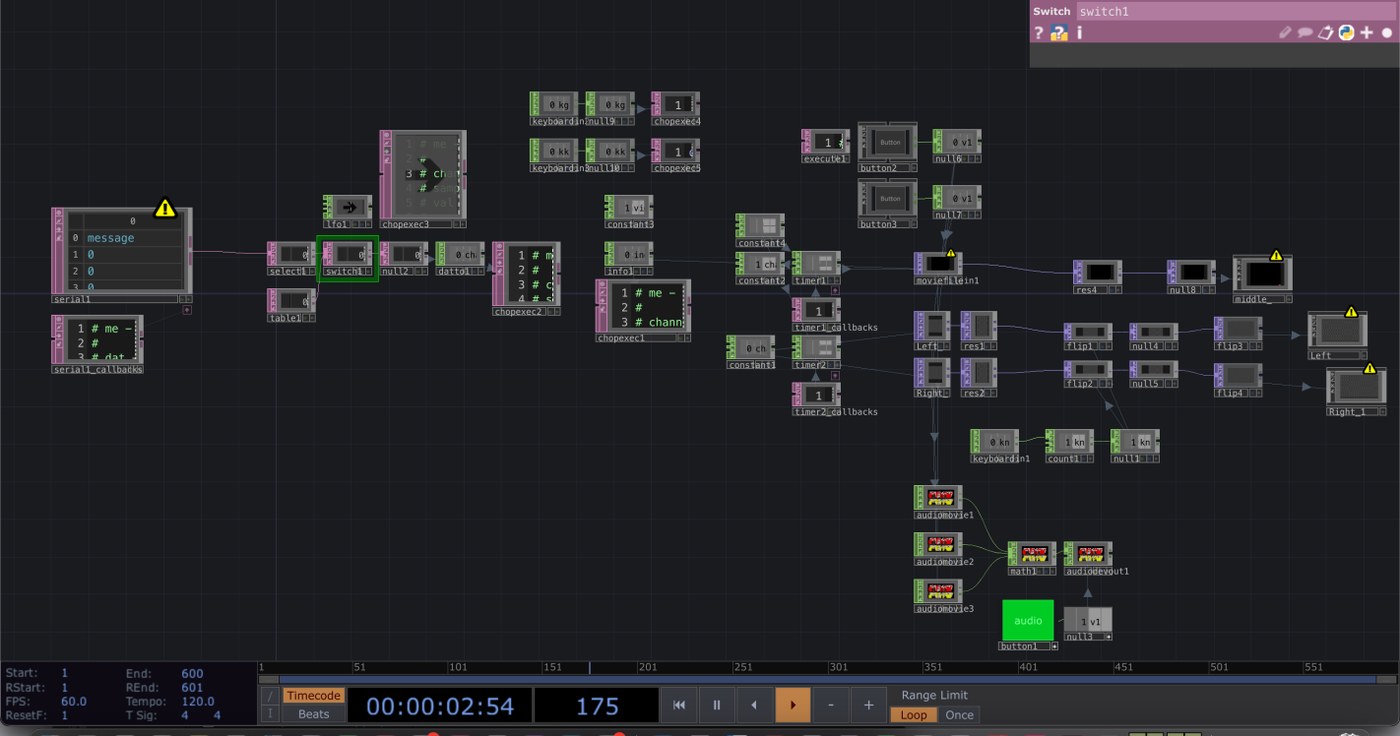Screen dimensions: 1400x736
Task: Click the small arrow on null3 label
Action: point(1108,637)
